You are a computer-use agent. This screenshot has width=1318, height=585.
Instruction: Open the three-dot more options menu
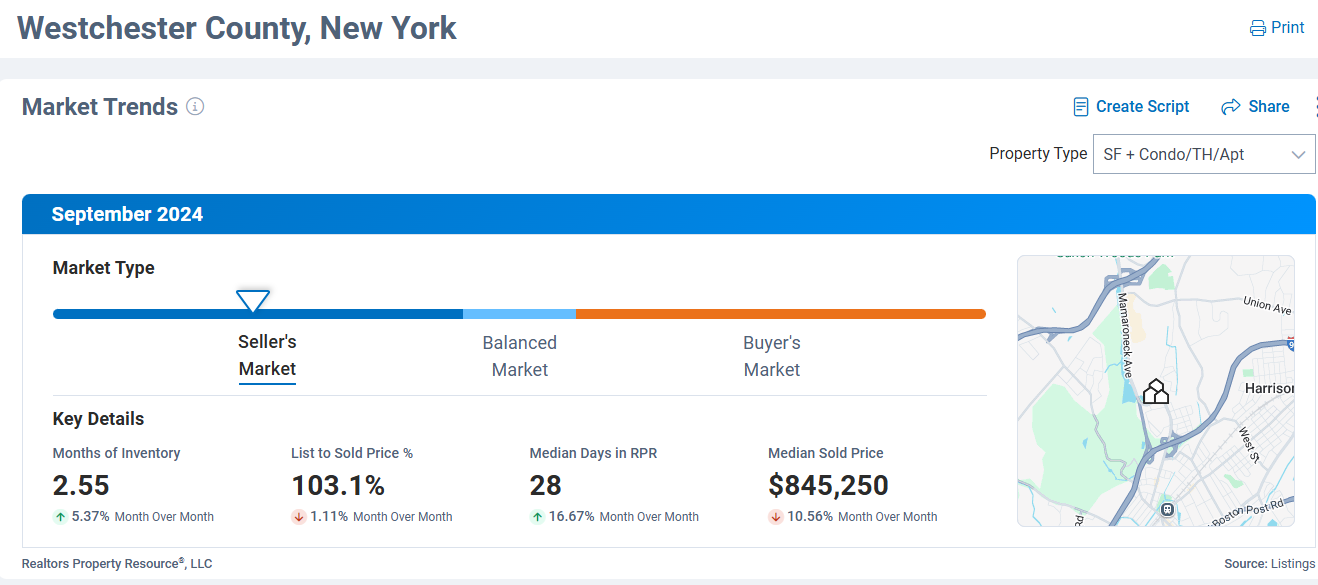(1314, 107)
